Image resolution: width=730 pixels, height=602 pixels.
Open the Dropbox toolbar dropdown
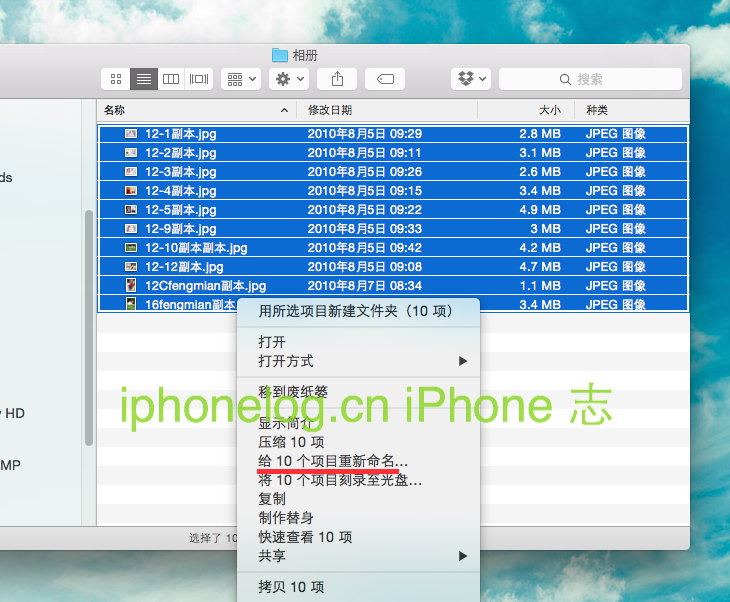tap(471, 79)
